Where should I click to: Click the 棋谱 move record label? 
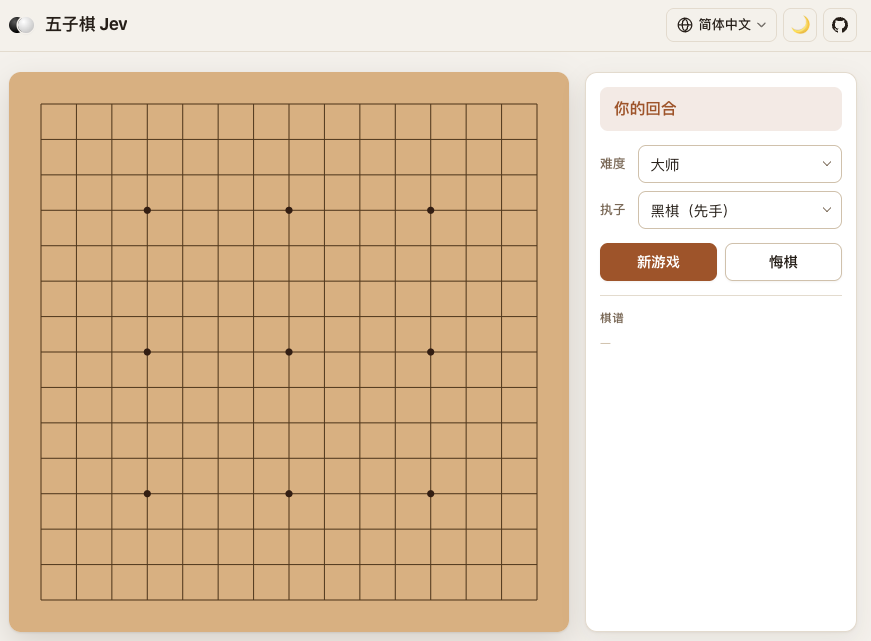[612, 318]
